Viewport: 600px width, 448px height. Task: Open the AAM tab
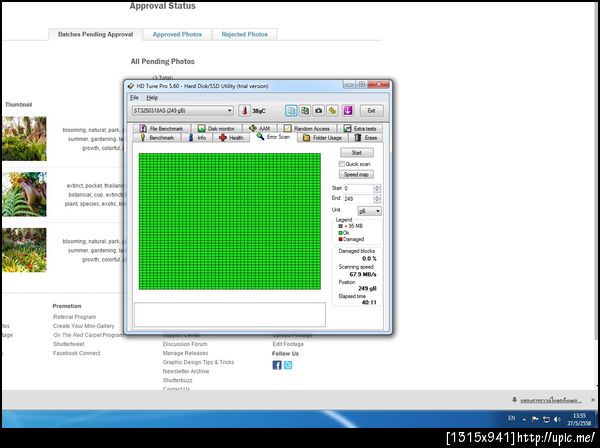click(260, 129)
